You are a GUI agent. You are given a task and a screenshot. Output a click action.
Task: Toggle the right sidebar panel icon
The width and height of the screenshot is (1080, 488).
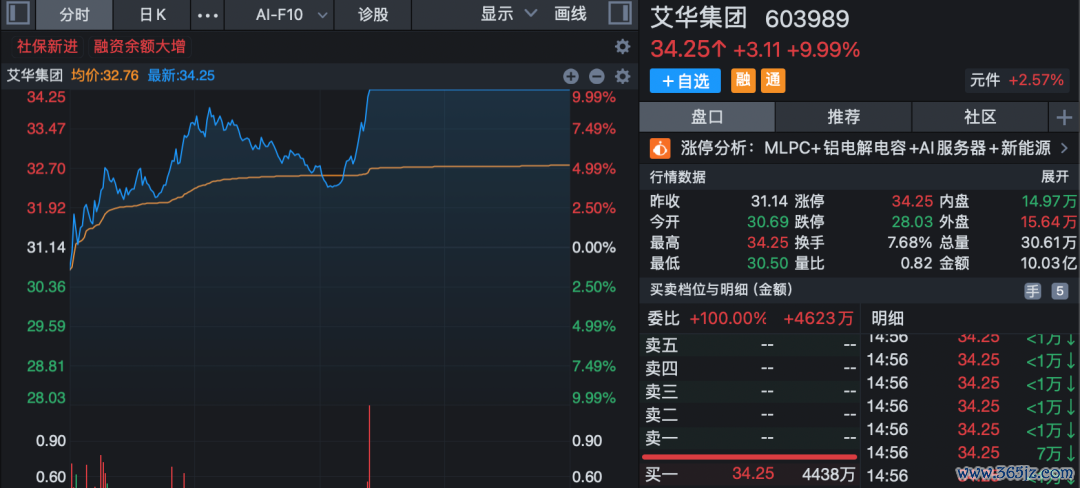620,14
